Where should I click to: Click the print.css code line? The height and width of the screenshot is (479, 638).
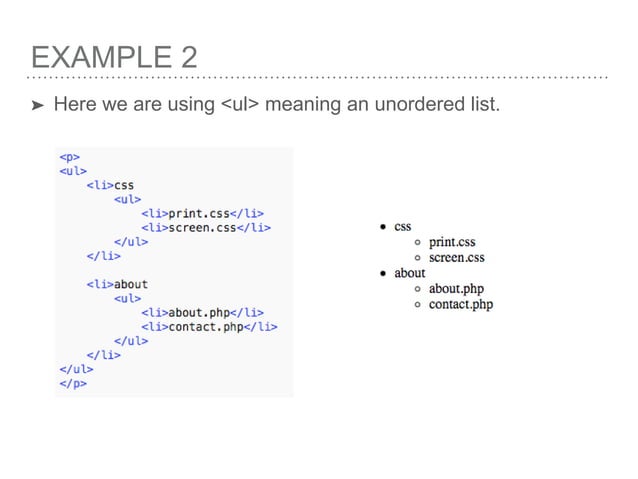[203, 213]
